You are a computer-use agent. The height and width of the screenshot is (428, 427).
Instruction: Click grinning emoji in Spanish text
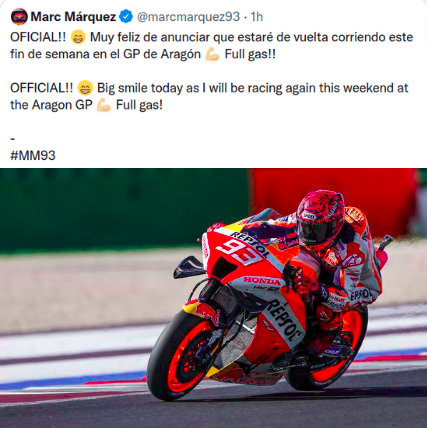[78, 38]
